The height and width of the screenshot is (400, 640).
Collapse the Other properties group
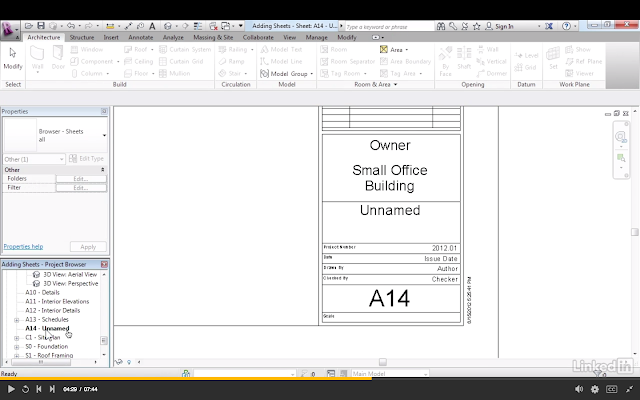[x=102, y=169]
